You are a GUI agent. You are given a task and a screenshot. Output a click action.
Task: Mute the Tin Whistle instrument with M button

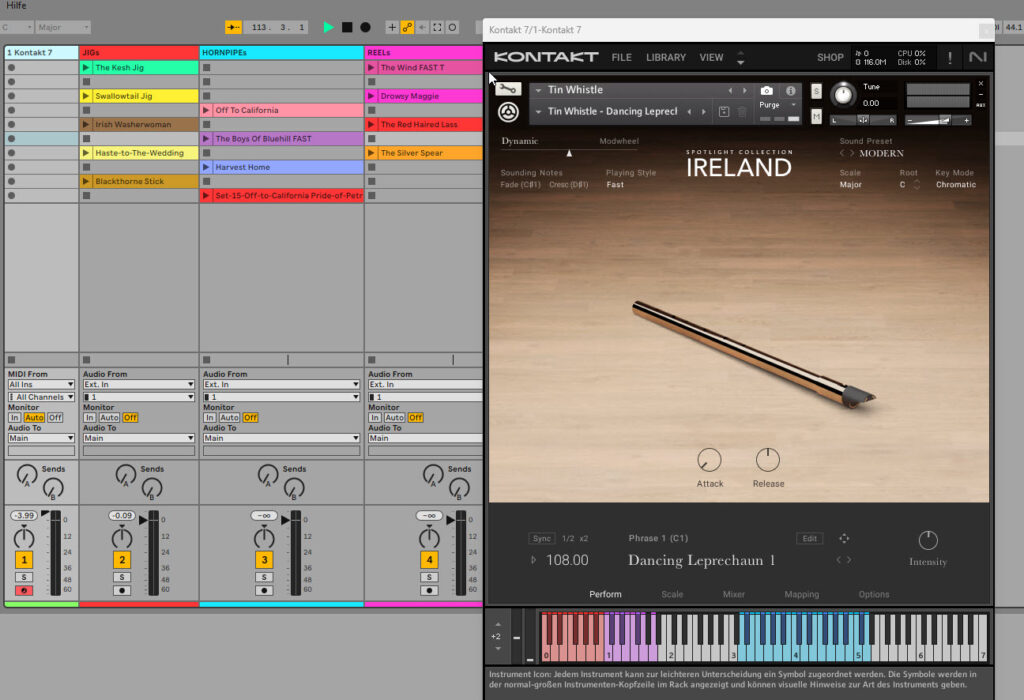(x=816, y=116)
